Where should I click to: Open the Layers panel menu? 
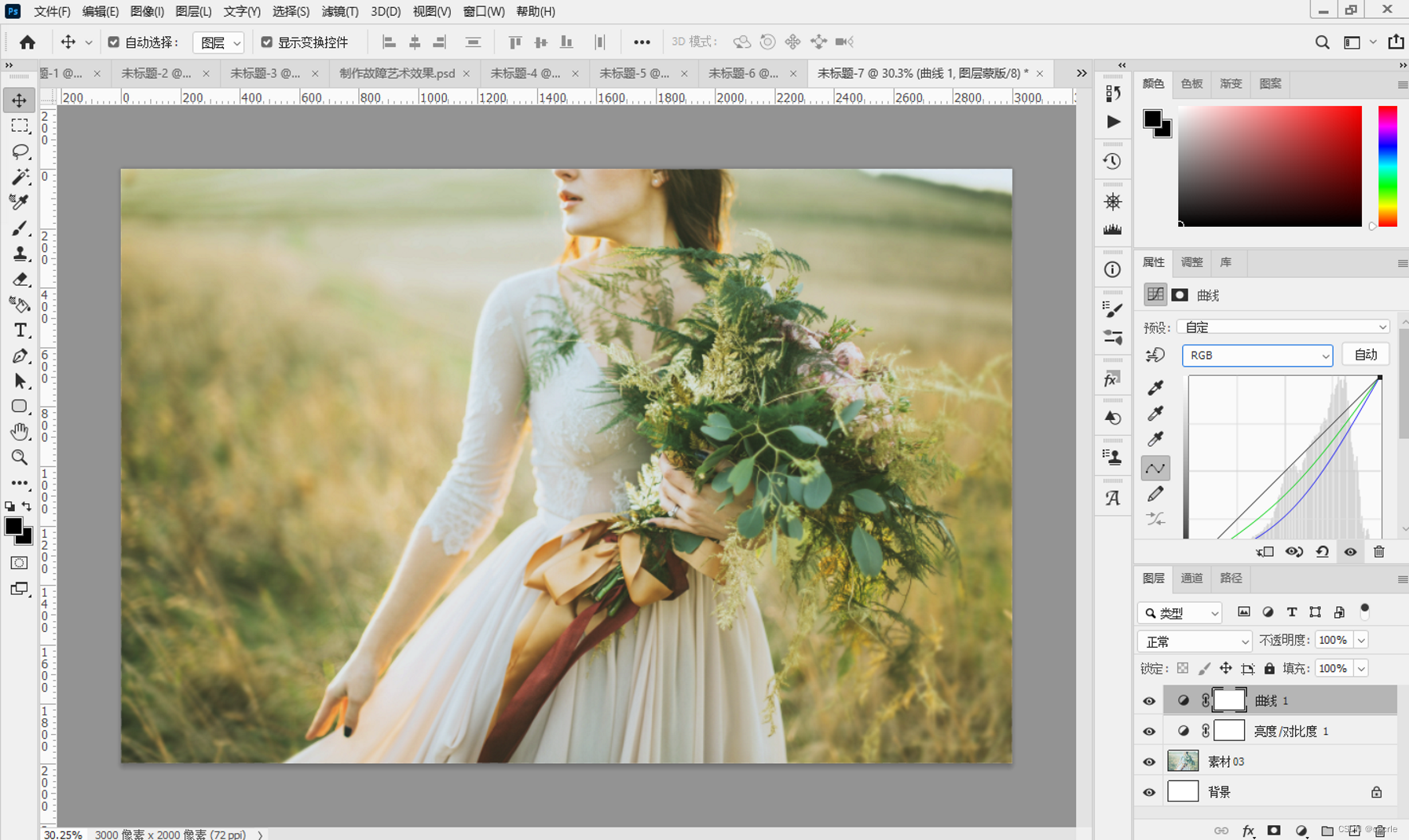coord(1402,579)
